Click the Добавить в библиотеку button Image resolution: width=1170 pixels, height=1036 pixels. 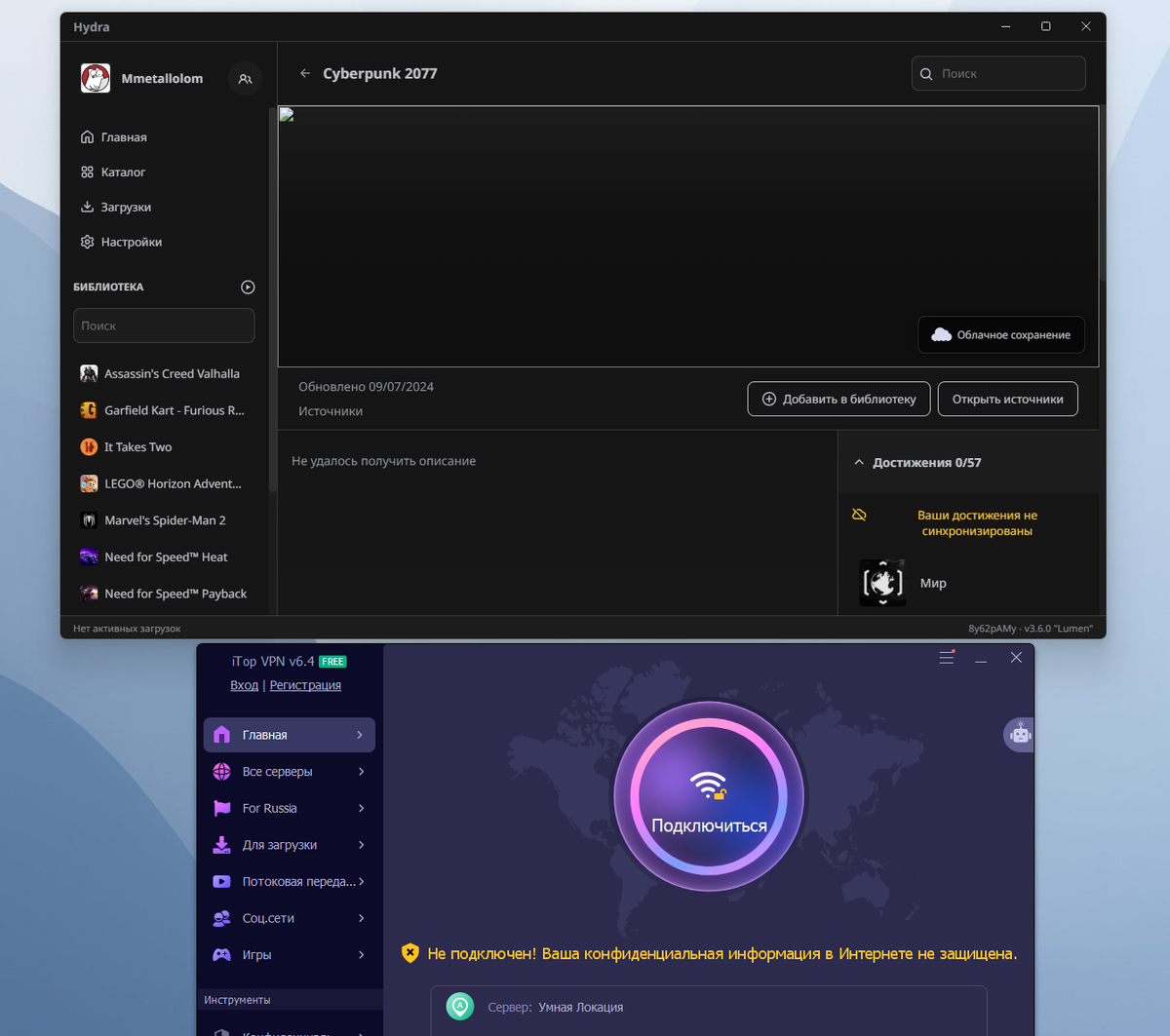tap(838, 399)
